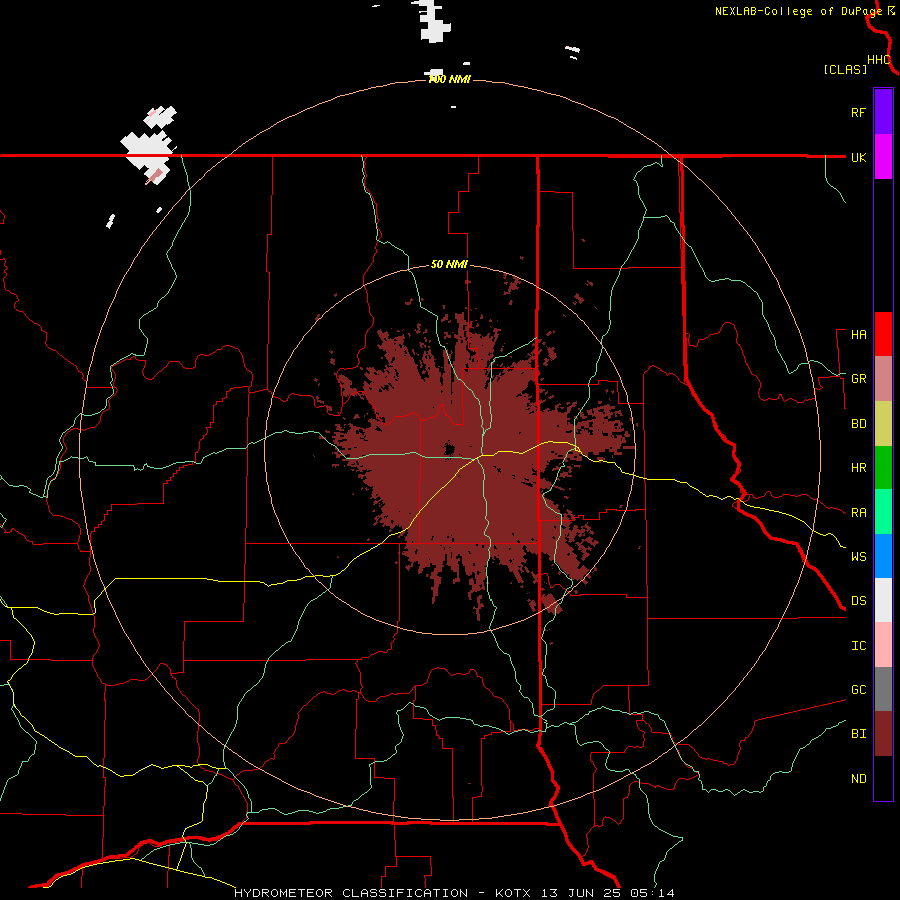This screenshot has height=900, width=900.
Task: Select the BD yellow legend swatch
Action: tap(883, 424)
